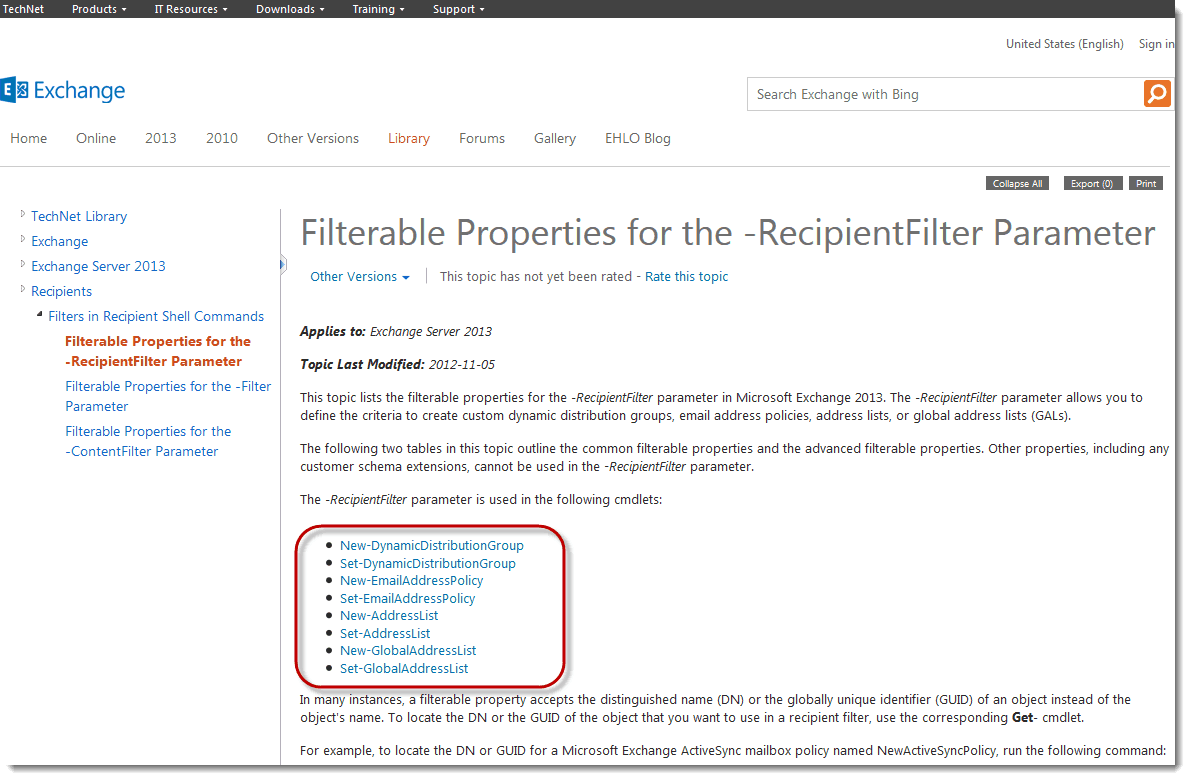Collapse Filters in Recipient Shell Commands arrow
The image size is (1190, 780).
tap(39, 314)
